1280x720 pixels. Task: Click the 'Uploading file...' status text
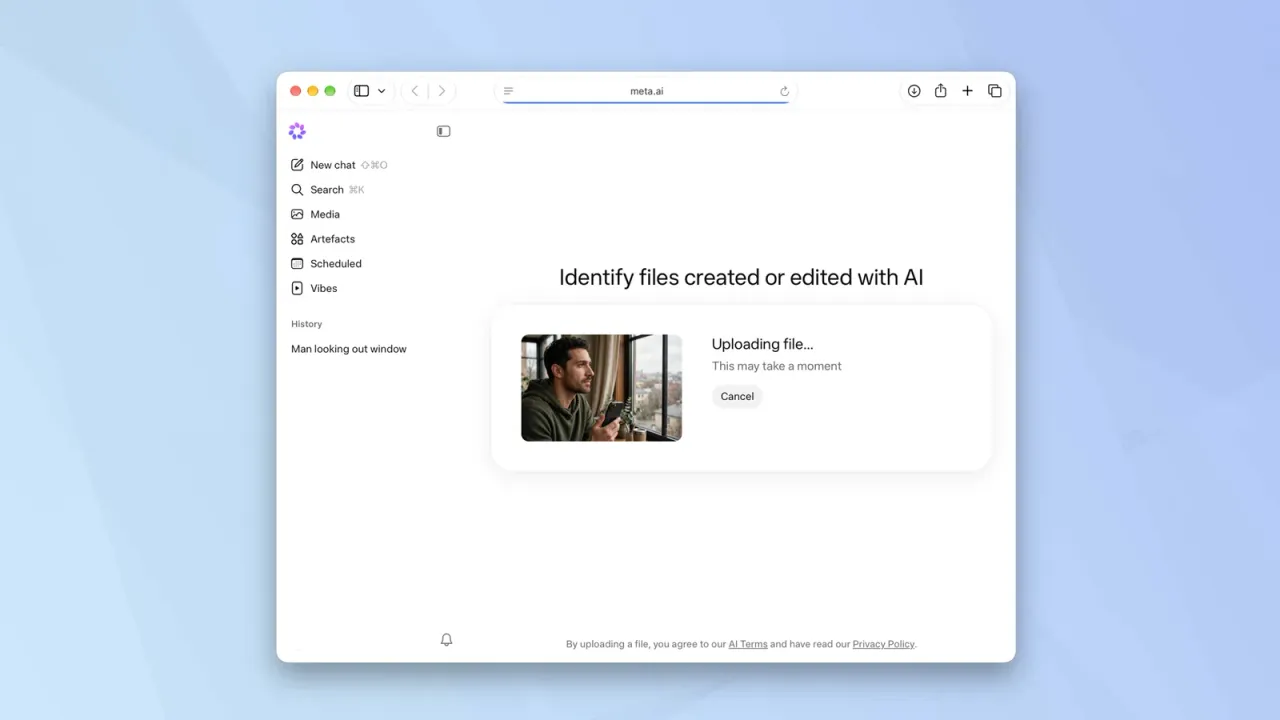pos(763,344)
